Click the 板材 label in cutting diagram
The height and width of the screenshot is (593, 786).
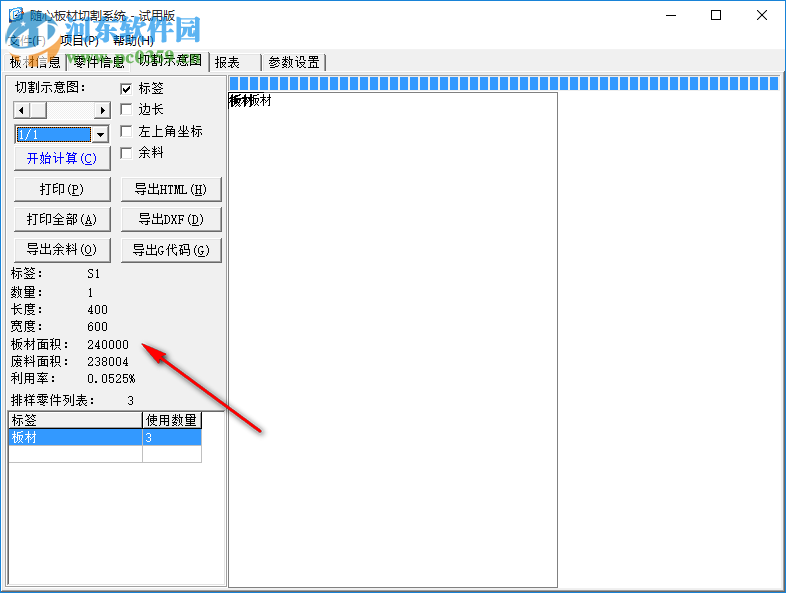click(x=250, y=101)
